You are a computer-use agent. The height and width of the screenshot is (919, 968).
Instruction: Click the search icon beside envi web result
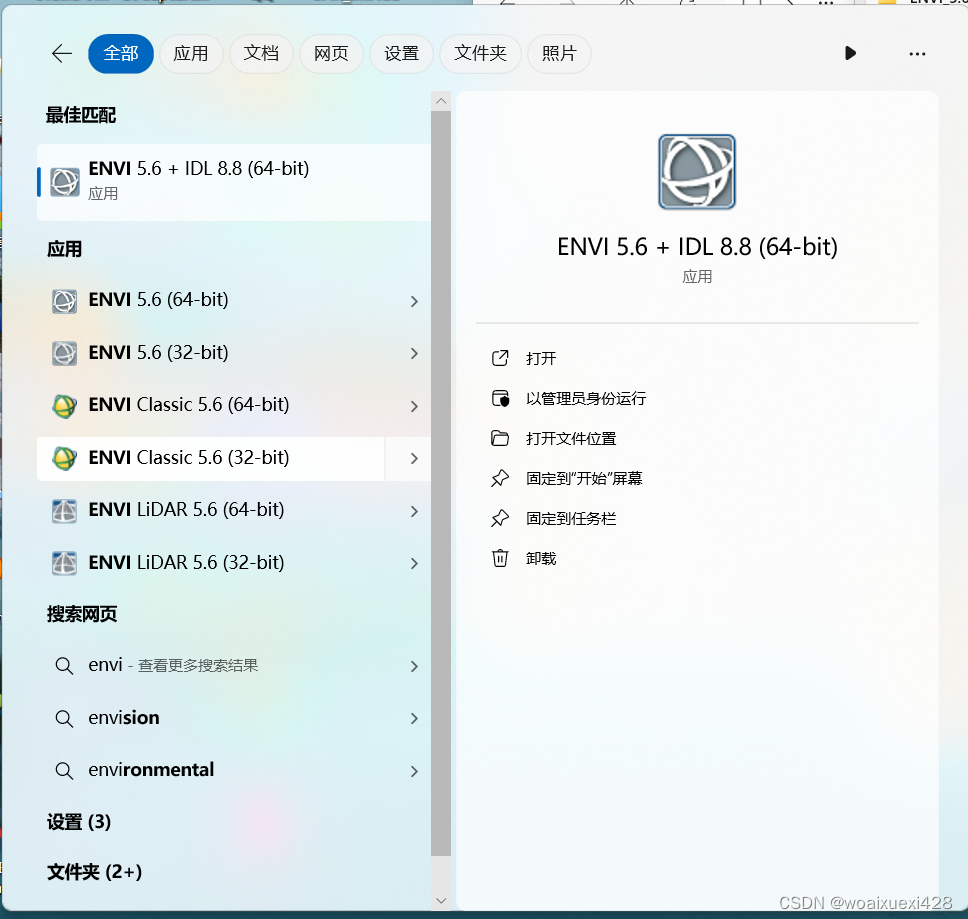pyautogui.click(x=64, y=666)
